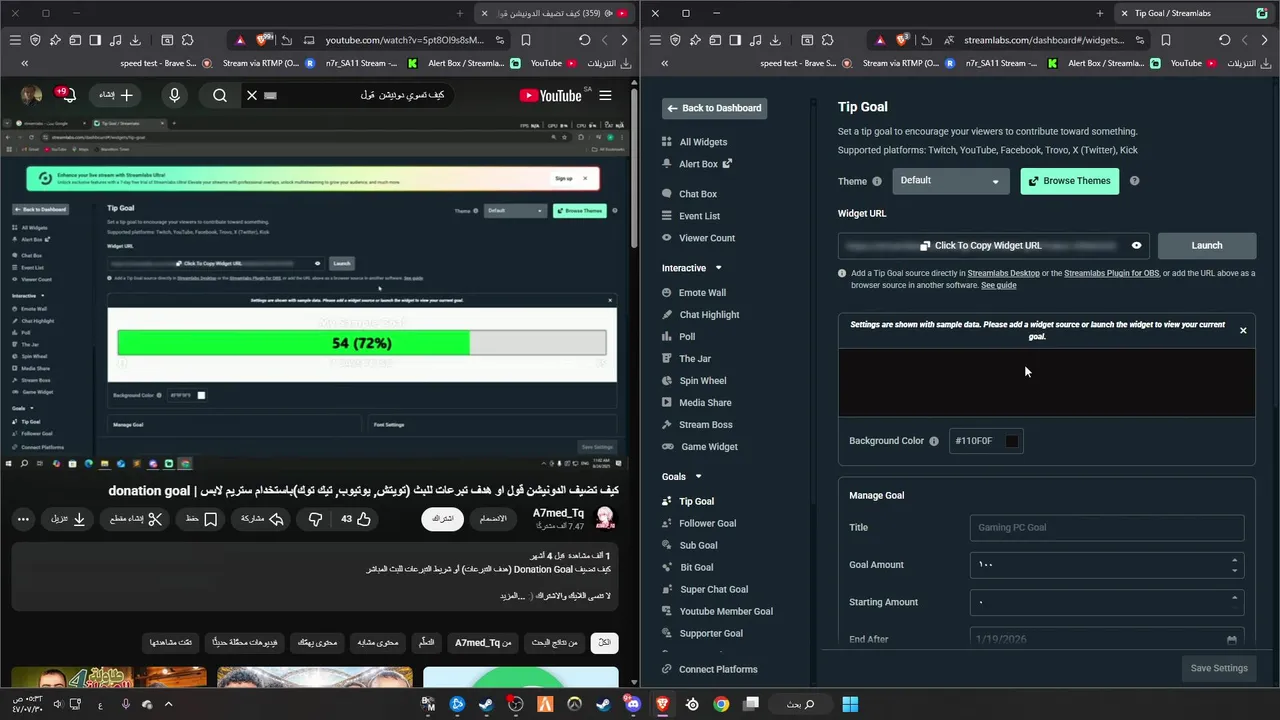This screenshot has width=1280, height=720.
Task: Open The Jar widget
Action: 686,359
